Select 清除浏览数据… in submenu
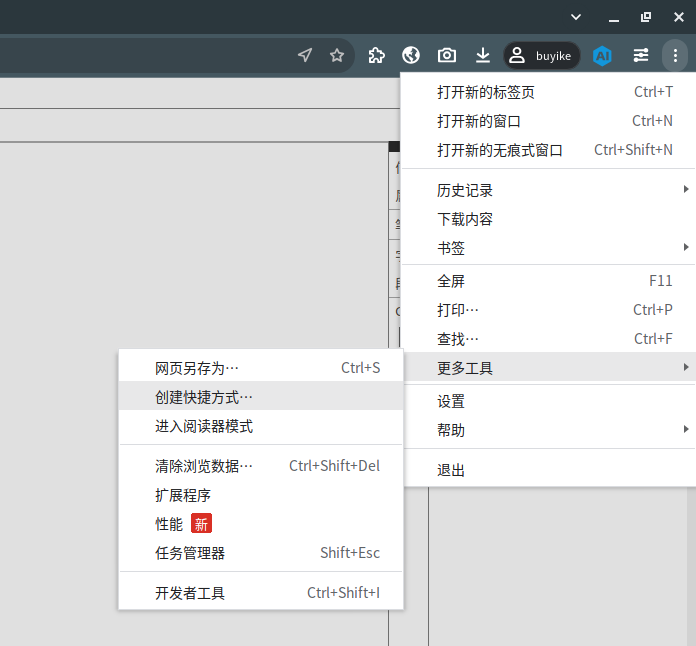This screenshot has width=696, height=646. pos(261,466)
